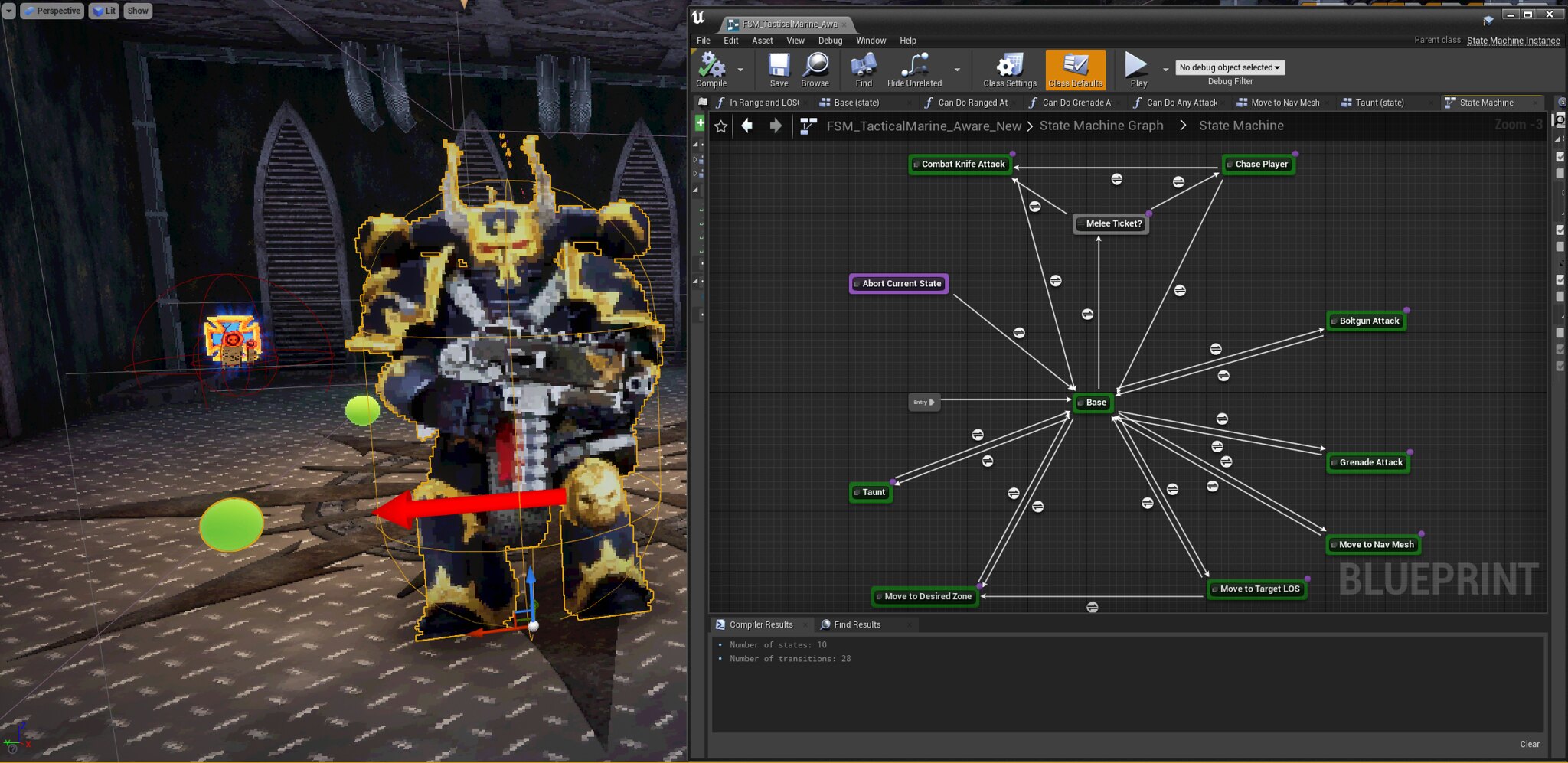Viewport: 1568px width, 763px height.
Task: Select the Entry node
Action: click(923, 403)
